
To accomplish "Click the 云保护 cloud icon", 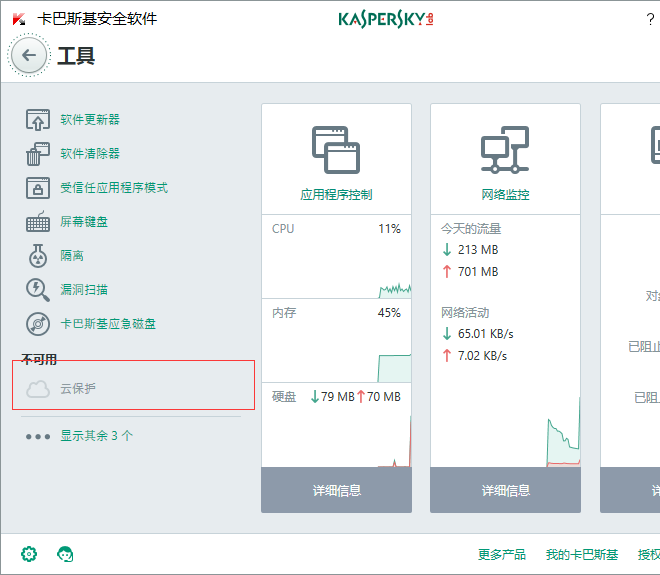I will (x=38, y=389).
